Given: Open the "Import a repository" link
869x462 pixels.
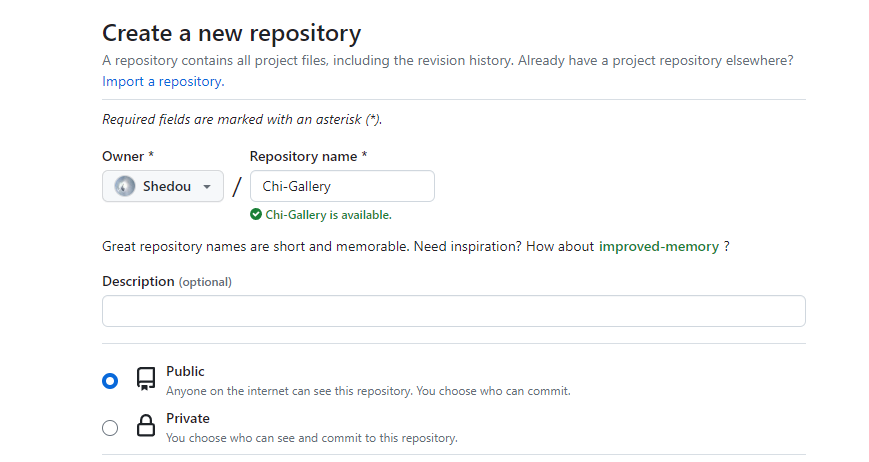Looking at the screenshot, I should click(162, 81).
